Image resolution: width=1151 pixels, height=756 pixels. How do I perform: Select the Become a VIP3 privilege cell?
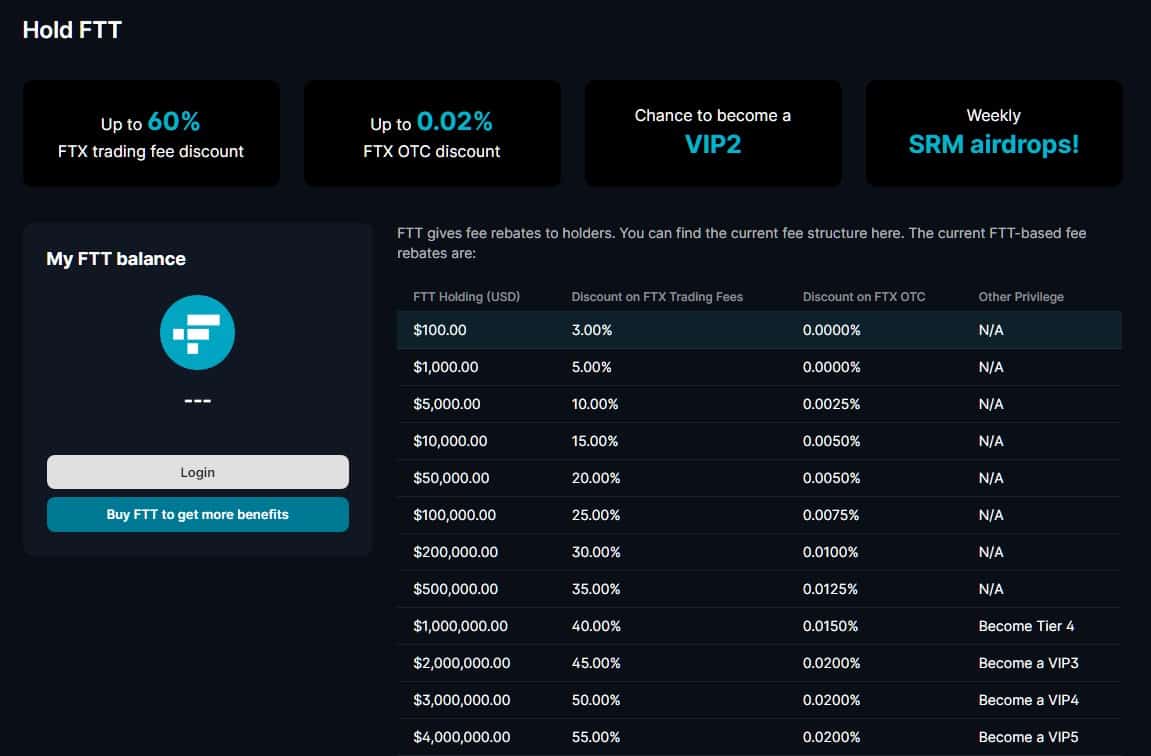[1028, 663]
